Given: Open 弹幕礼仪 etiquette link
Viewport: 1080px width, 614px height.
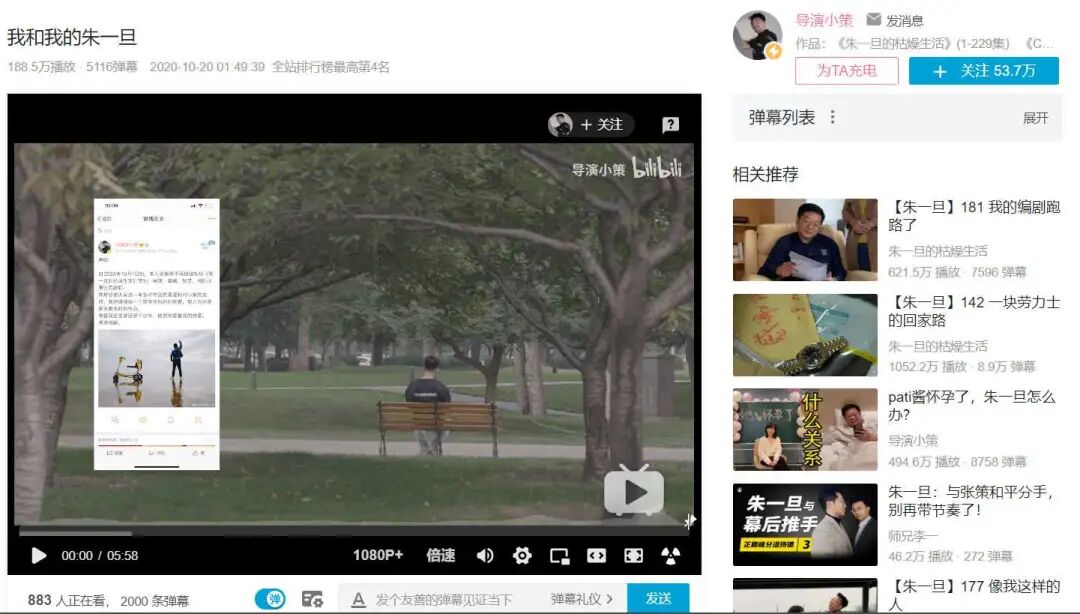Looking at the screenshot, I should pos(581,599).
